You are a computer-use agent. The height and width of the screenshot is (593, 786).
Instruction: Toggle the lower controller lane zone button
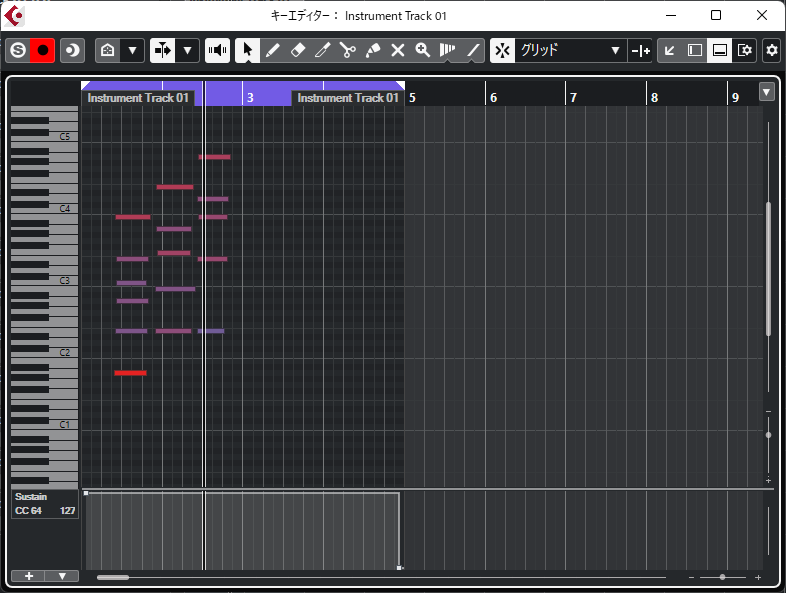click(x=720, y=50)
